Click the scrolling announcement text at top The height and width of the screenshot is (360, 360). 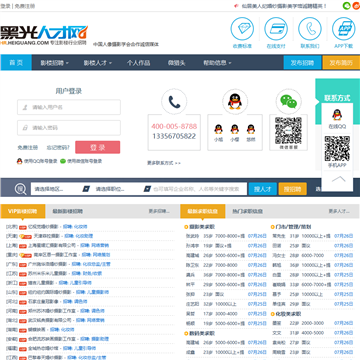coord(284,6)
